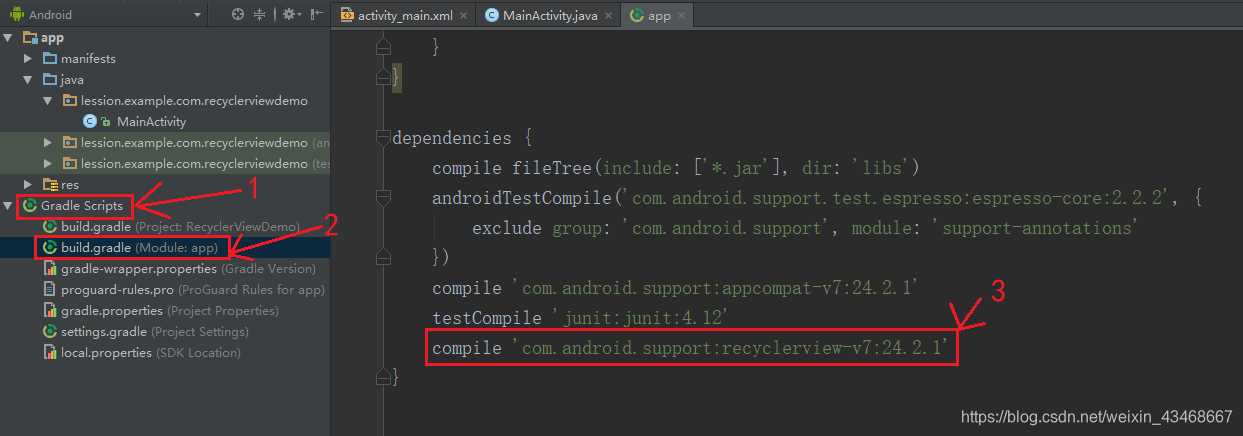
Task: Select the manifests folder icon
Action: click(50, 59)
